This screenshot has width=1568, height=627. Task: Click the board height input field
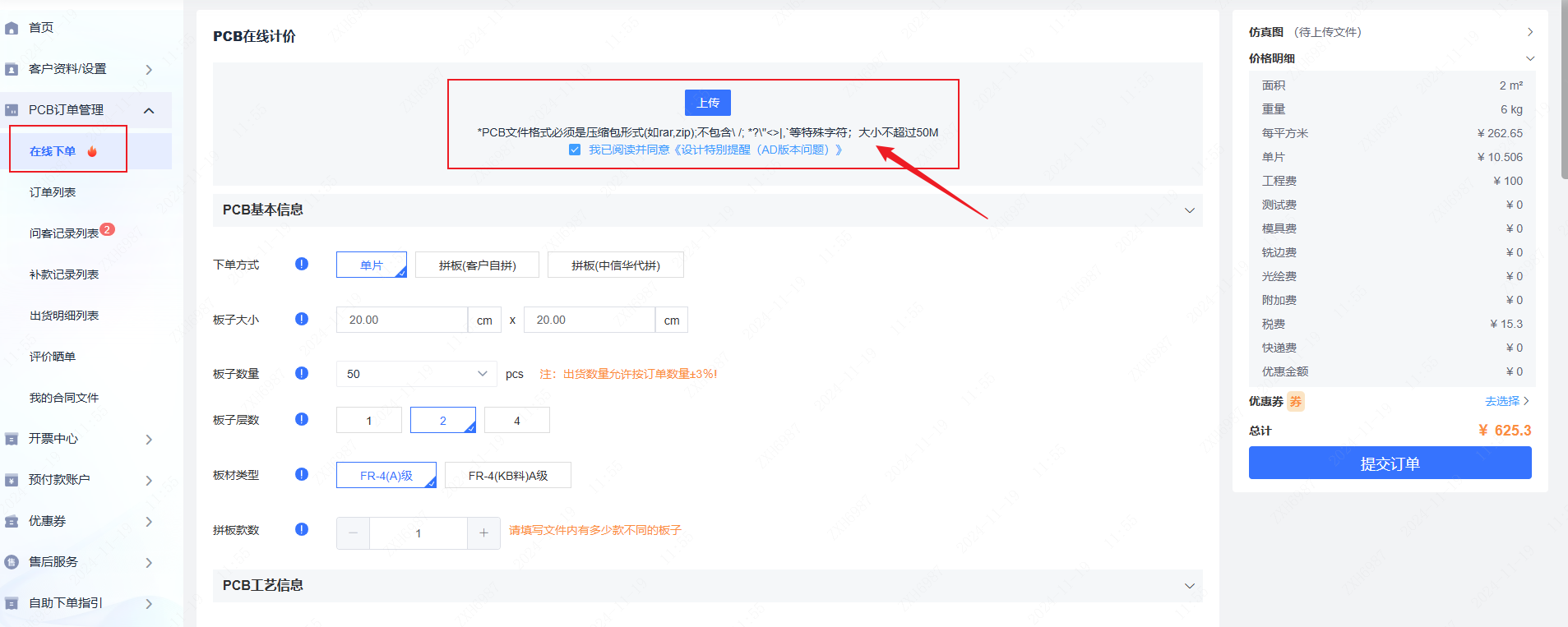pyautogui.click(x=590, y=320)
